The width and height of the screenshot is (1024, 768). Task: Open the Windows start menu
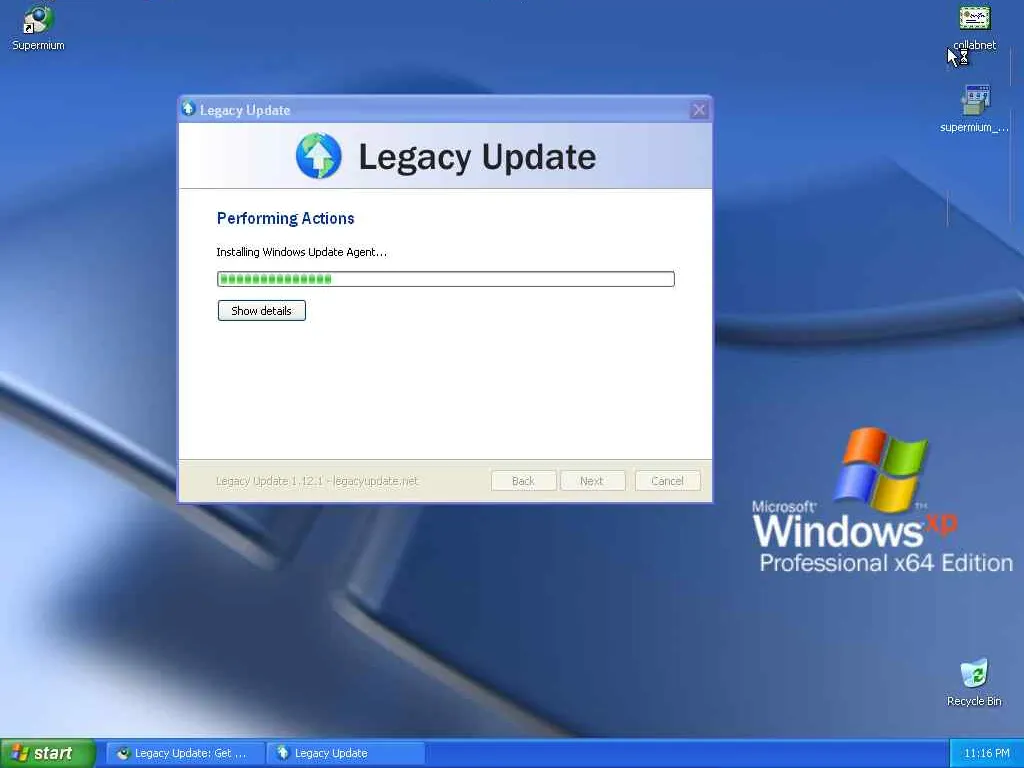[x=48, y=753]
